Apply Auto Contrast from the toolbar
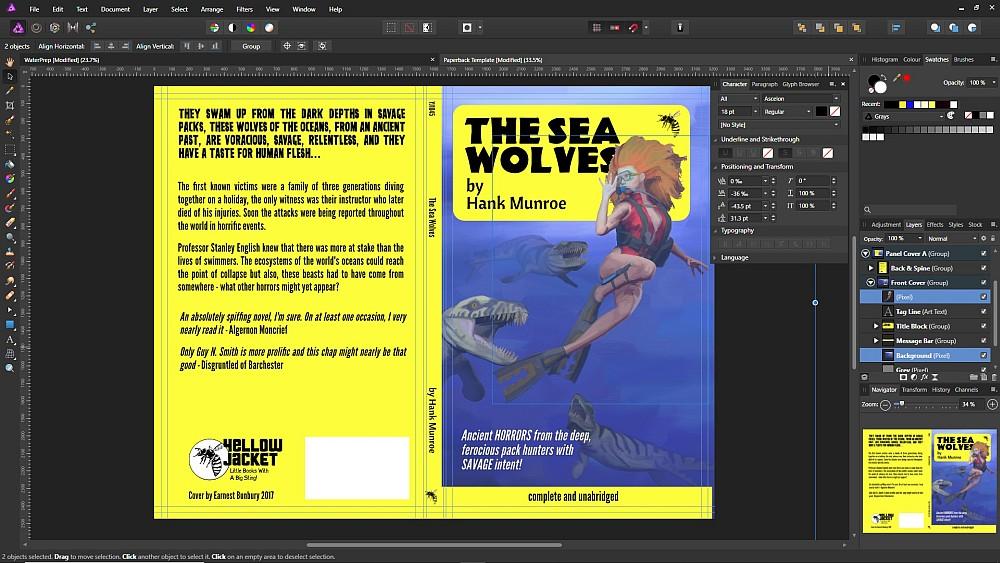1000x563 pixels. pyautogui.click(x=232, y=27)
